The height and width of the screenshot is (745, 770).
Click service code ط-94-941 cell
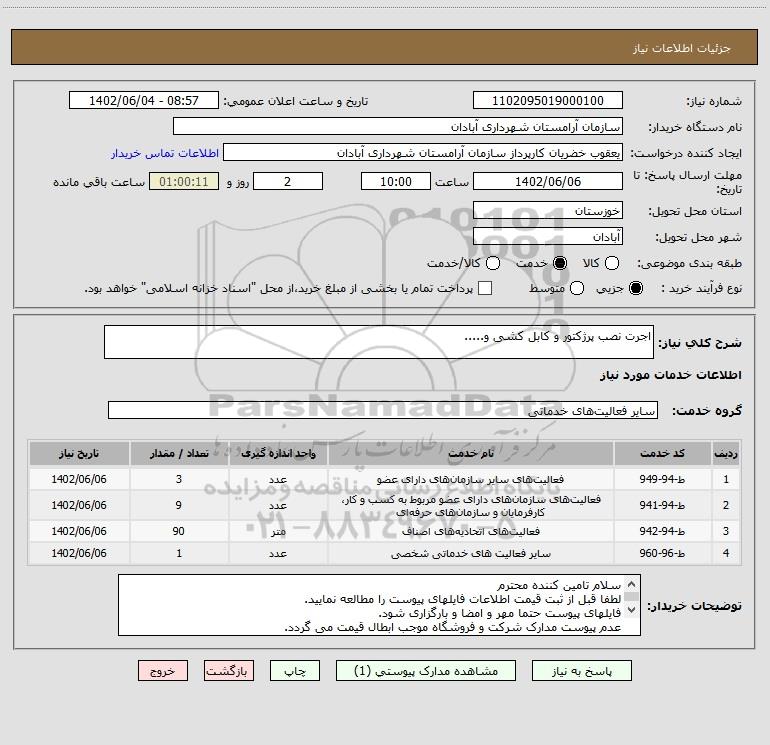(662, 505)
